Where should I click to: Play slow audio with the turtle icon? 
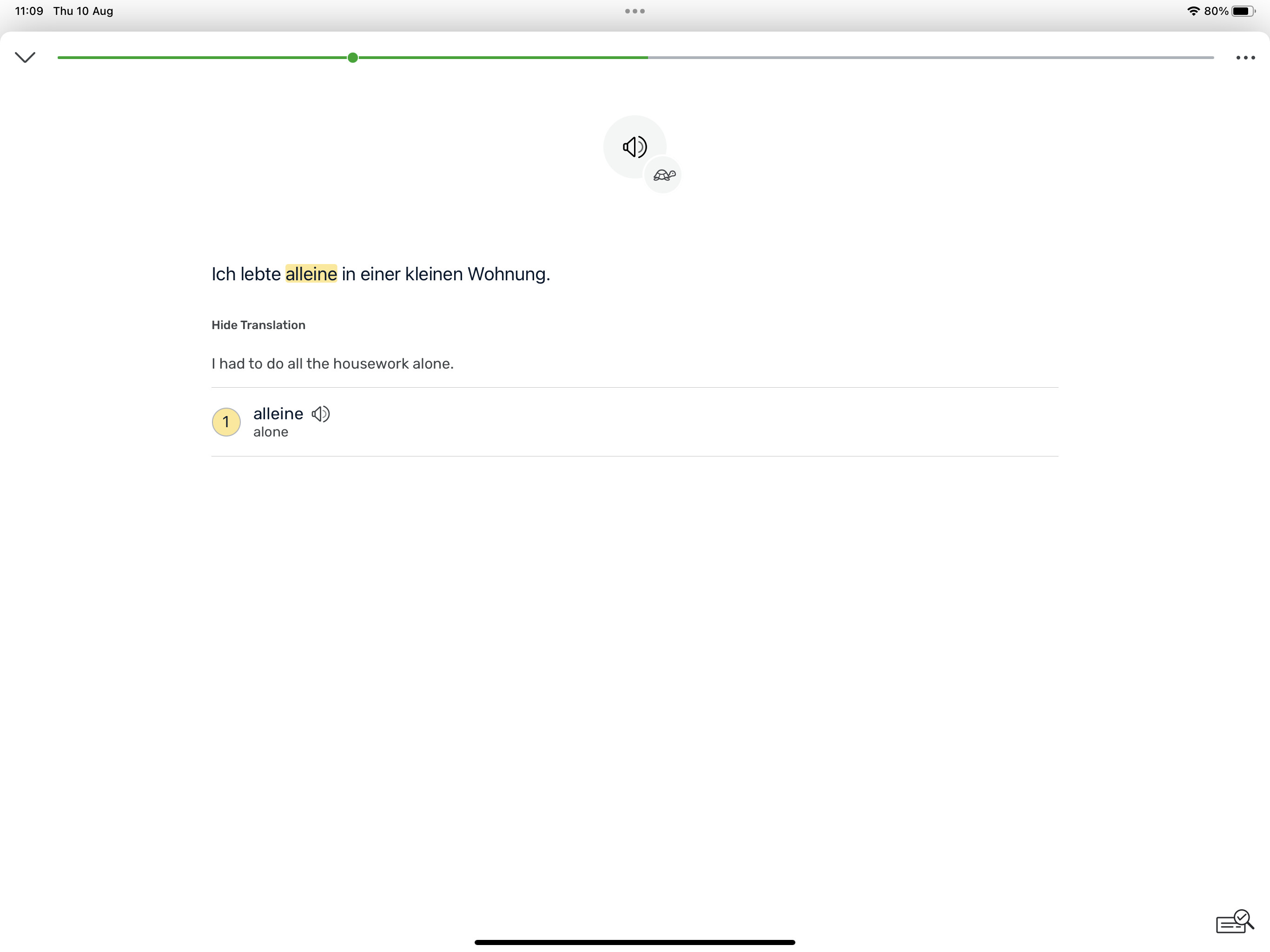click(x=664, y=175)
